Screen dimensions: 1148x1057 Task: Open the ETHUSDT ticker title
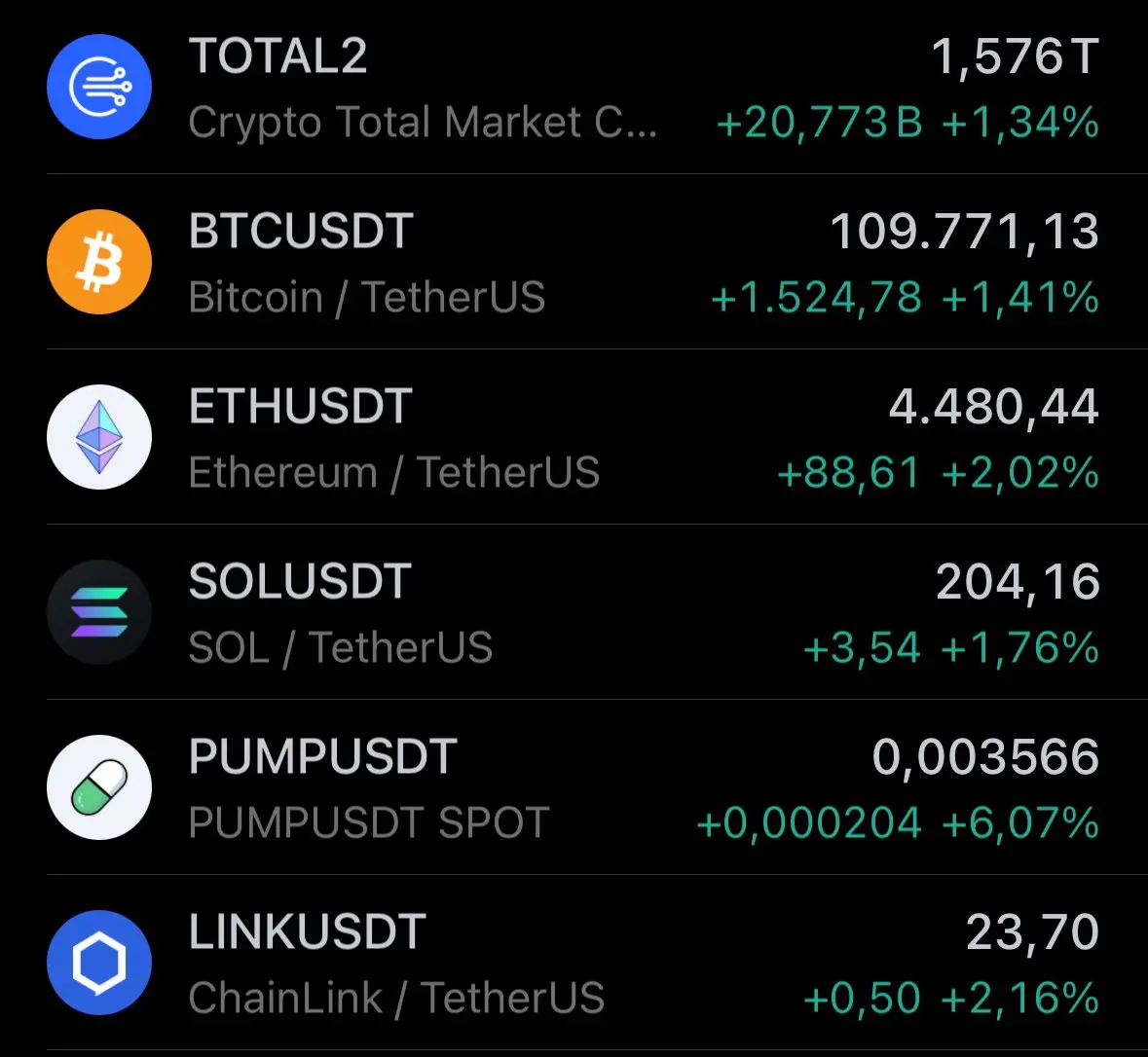pos(300,406)
